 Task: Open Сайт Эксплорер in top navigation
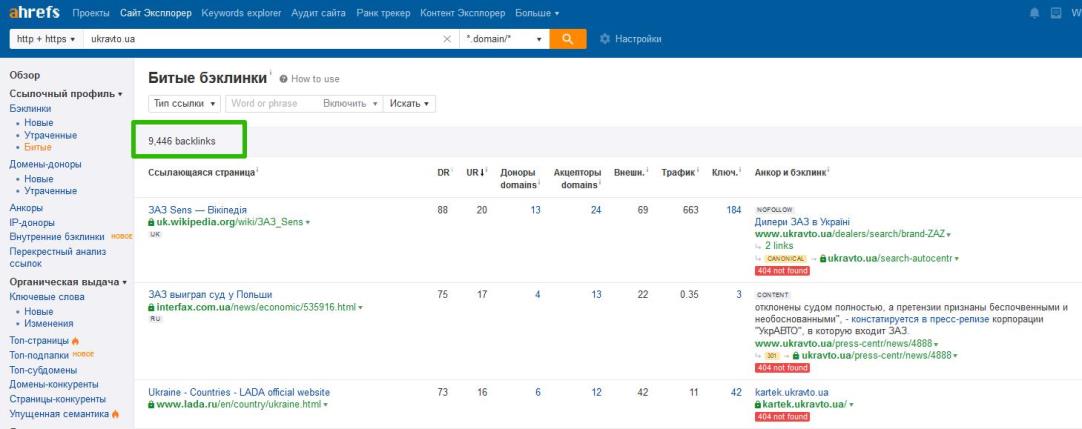pos(156,13)
